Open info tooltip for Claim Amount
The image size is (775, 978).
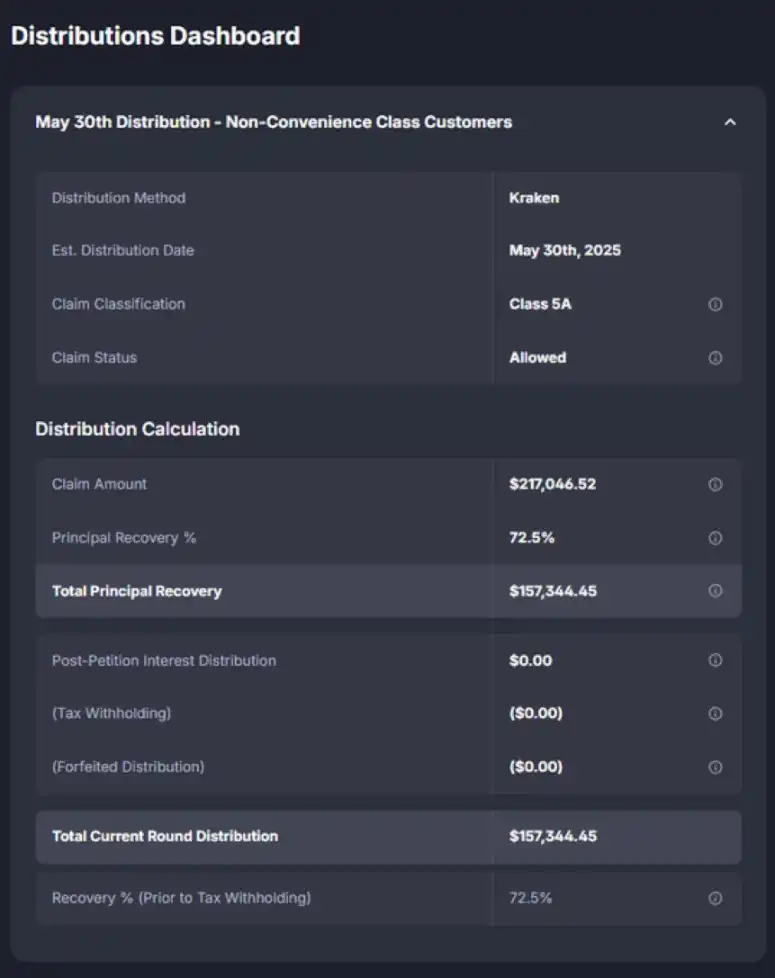click(x=715, y=485)
